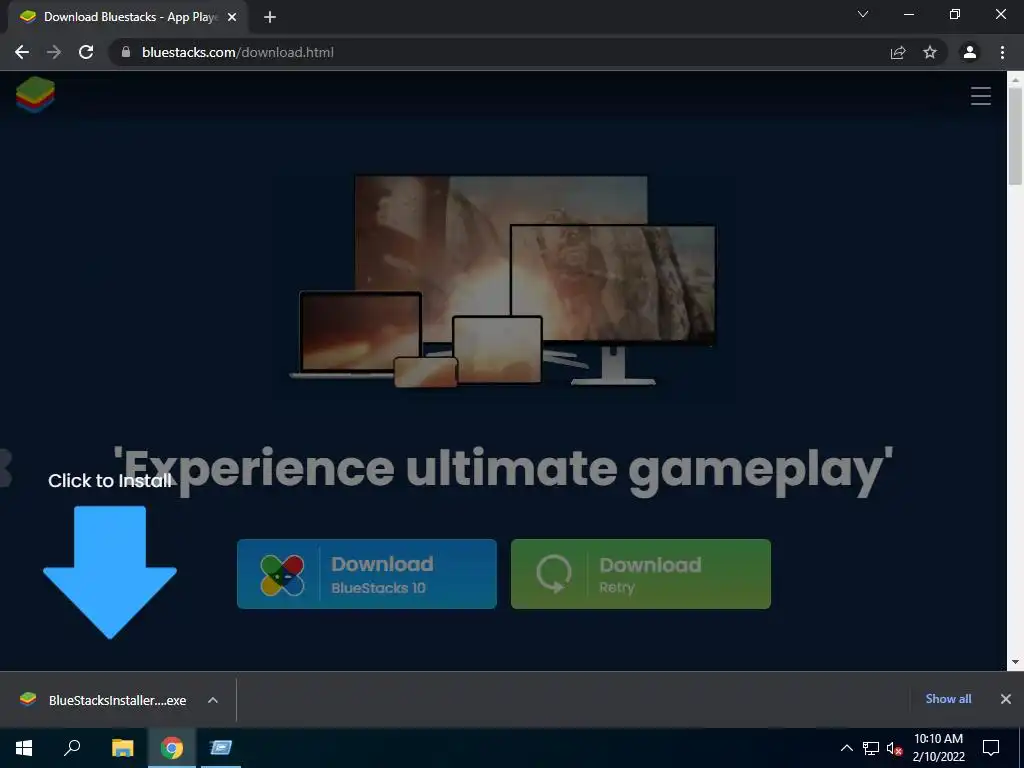This screenshot has height=768, width=1024.
Task: Bookmark this tab with the star icon
Action: pos(929,52)
